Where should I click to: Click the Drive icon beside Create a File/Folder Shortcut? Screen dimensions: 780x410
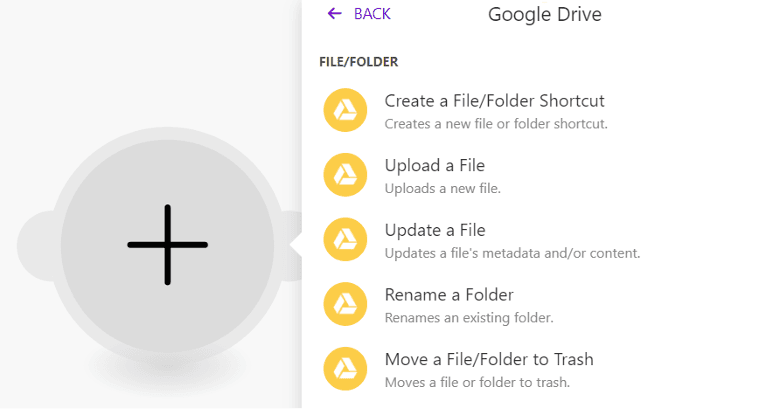coord(345,110)
